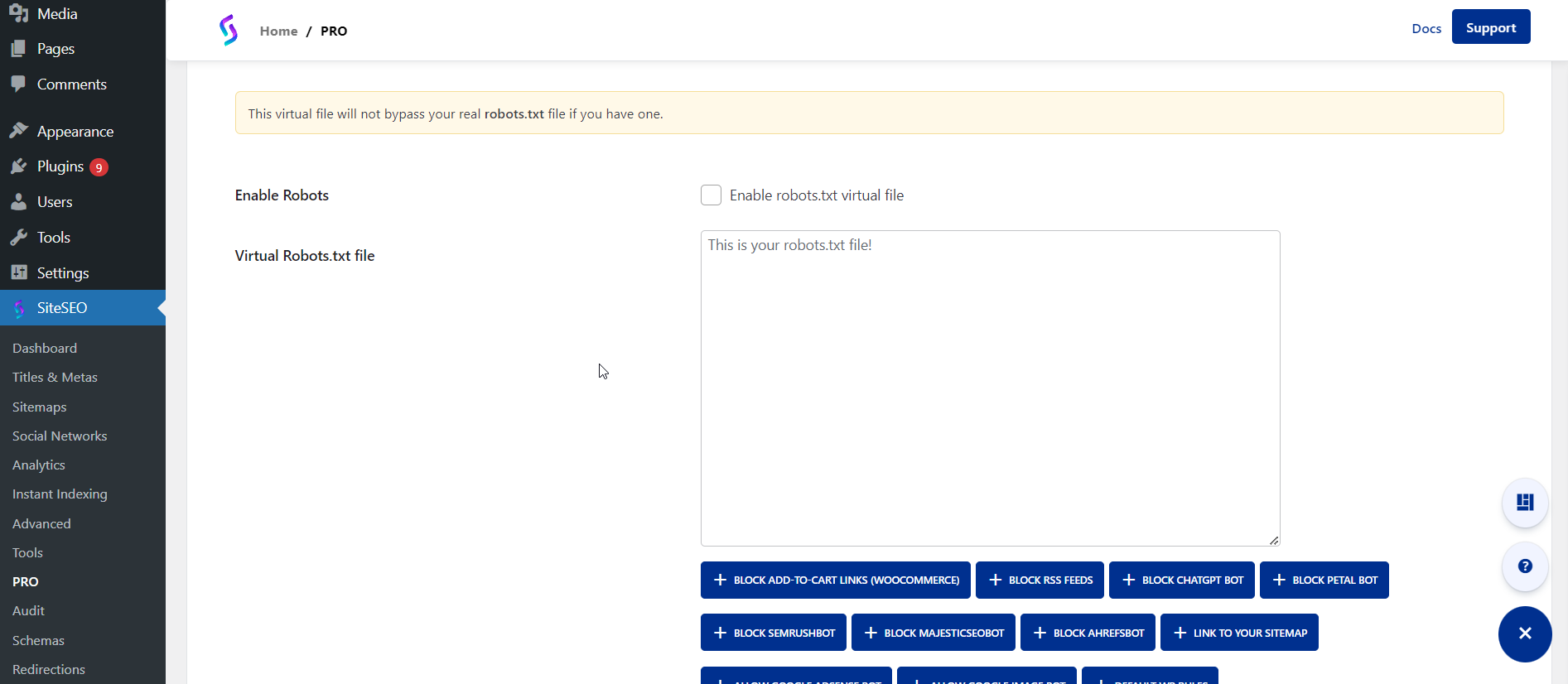Click the Enable Robots label
1568x684 pixels.
[x=282, y=195]
